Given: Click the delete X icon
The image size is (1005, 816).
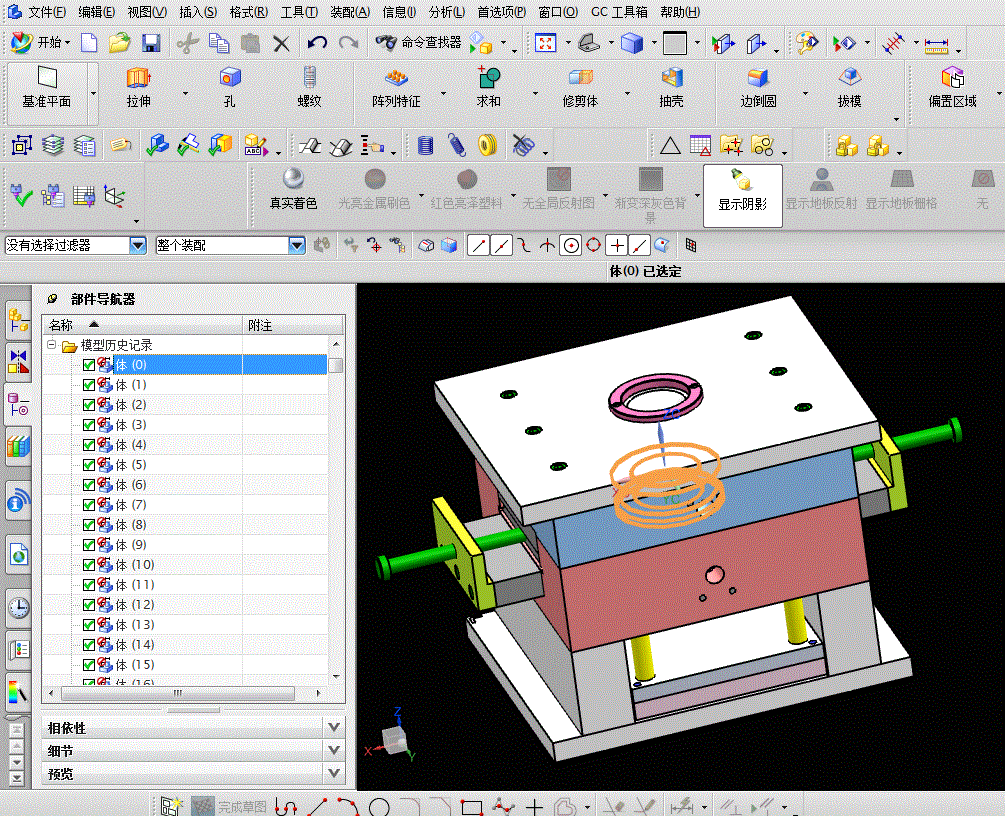Looking at the screenshot, I should (x=281, y=43).
